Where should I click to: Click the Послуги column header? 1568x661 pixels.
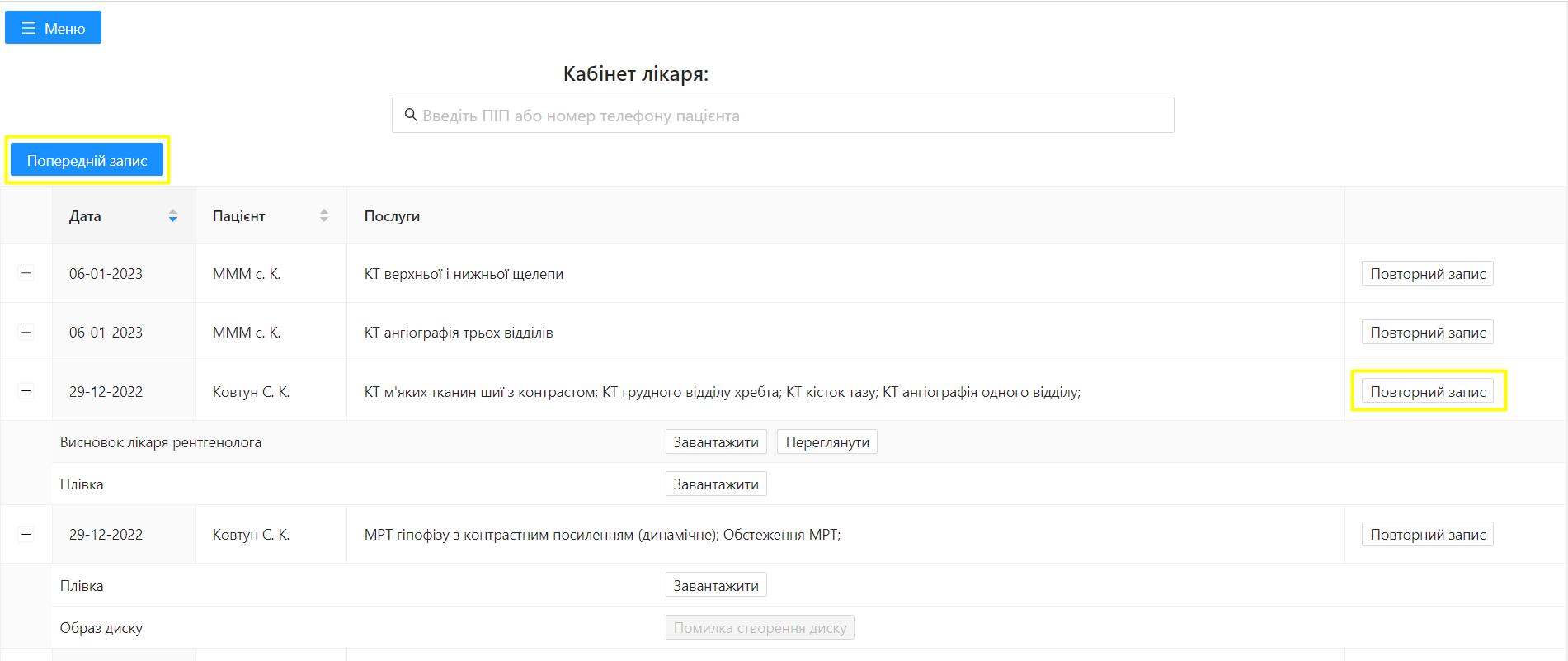pyautogui.click(x=392, y=216)
